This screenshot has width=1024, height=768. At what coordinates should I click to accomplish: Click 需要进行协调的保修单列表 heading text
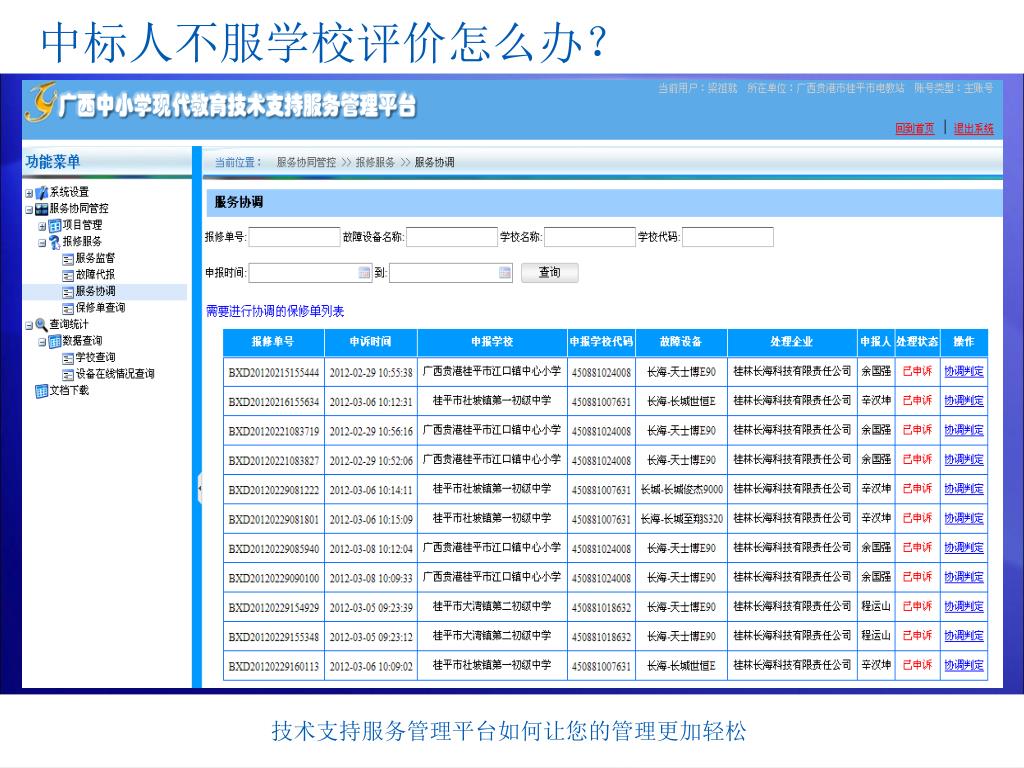pos(275,311)
